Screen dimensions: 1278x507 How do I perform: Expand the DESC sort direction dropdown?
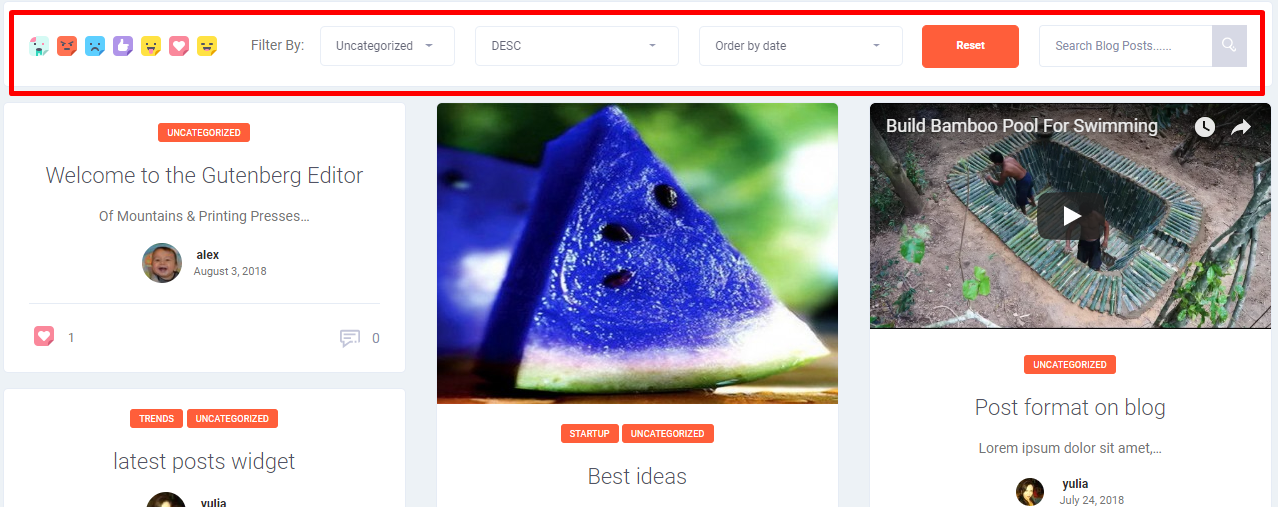pos(577,46)
